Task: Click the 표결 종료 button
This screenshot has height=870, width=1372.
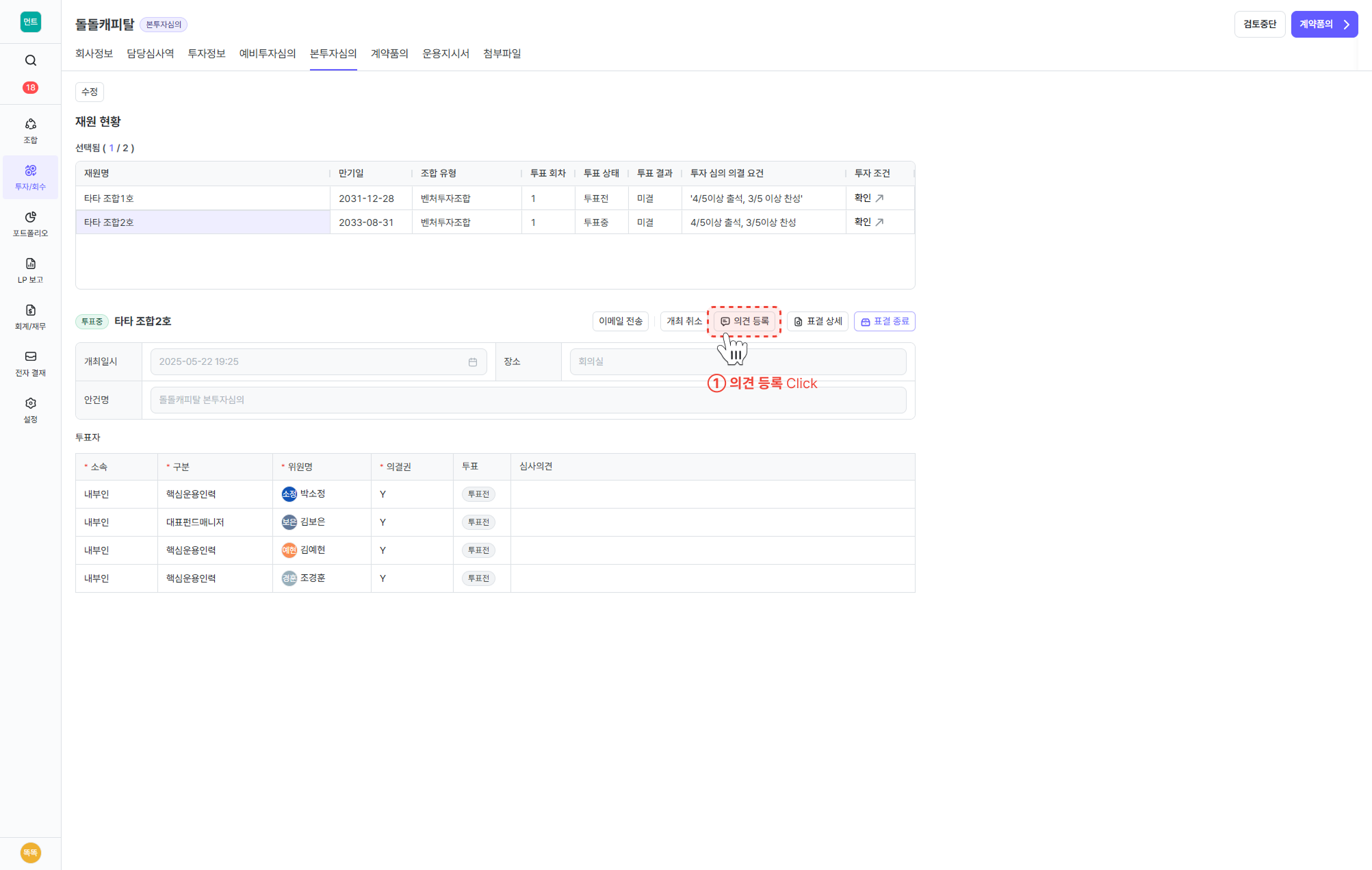Action: tap(884, 321)
